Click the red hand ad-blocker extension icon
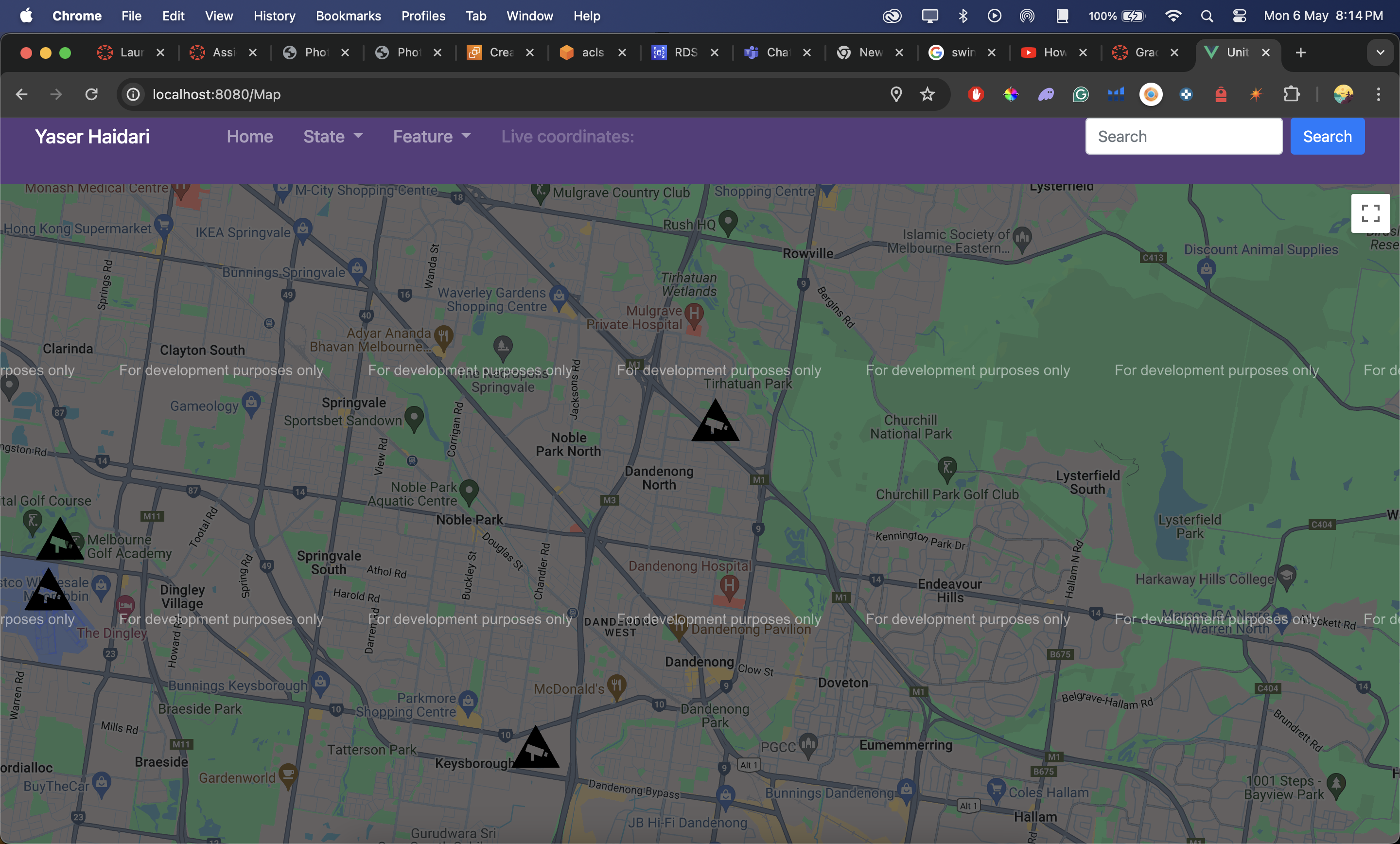Screen dimensions: 1400x844 pyautogui.click(x=976, y=94)
